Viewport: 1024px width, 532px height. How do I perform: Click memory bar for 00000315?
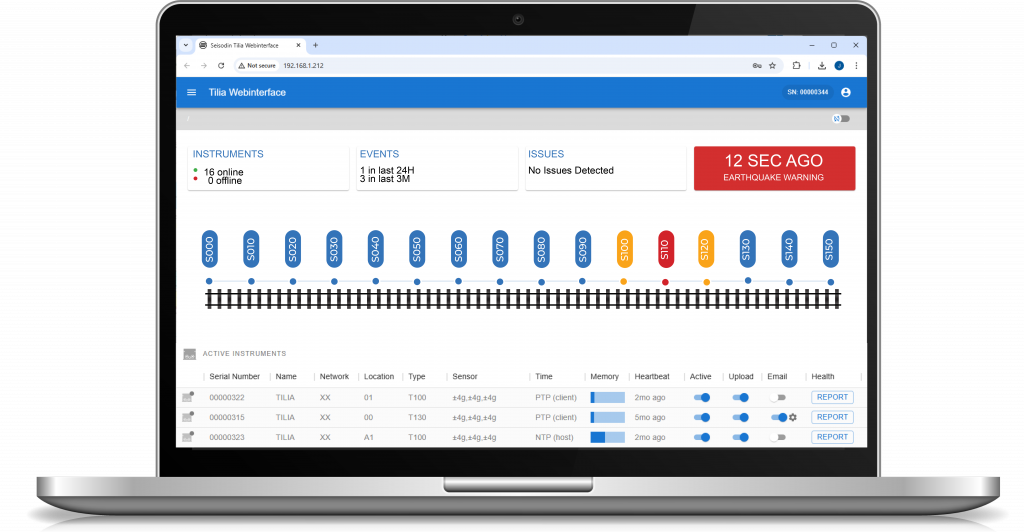pos(607,417)
